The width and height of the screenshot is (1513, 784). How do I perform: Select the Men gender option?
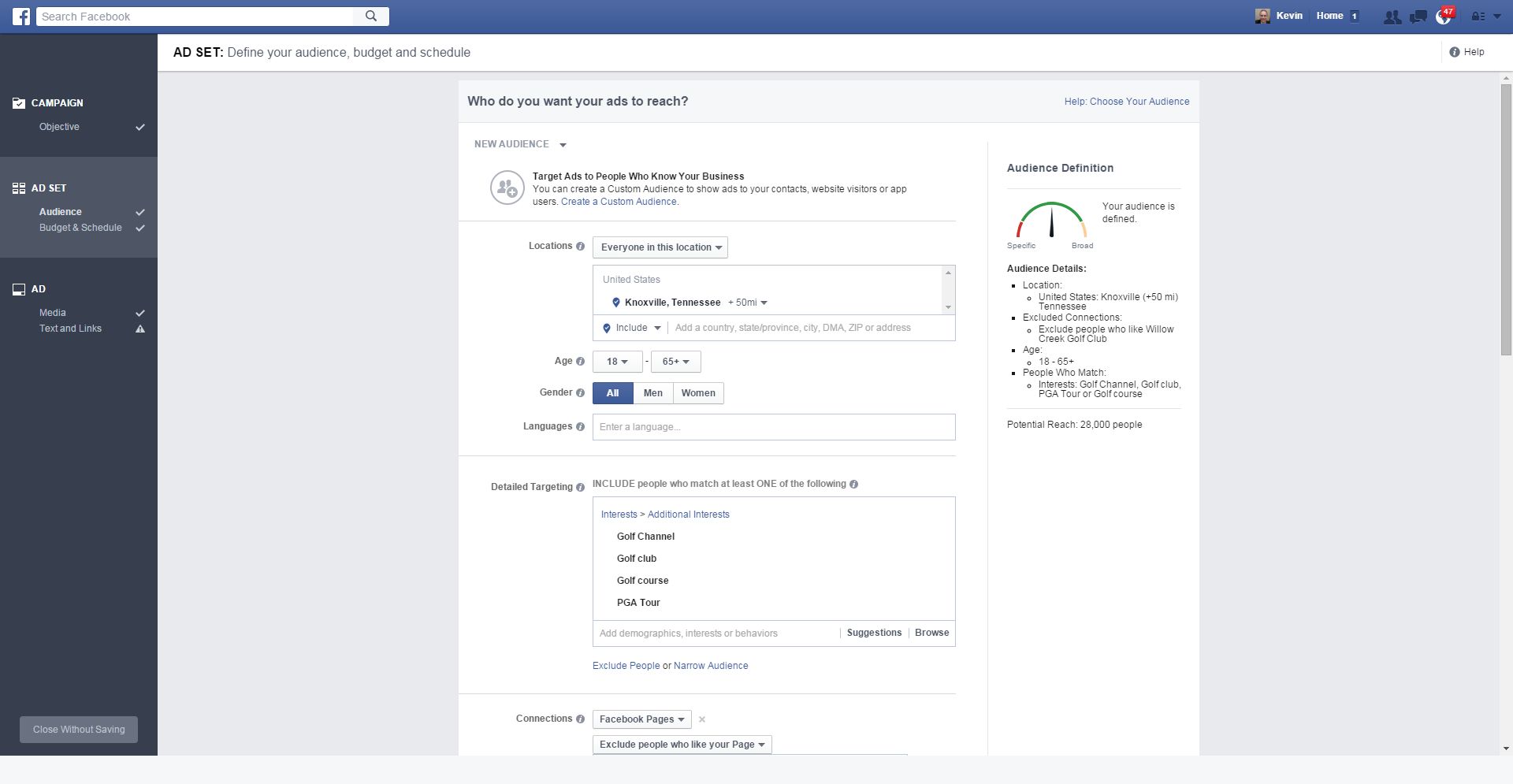coord(652,393)
